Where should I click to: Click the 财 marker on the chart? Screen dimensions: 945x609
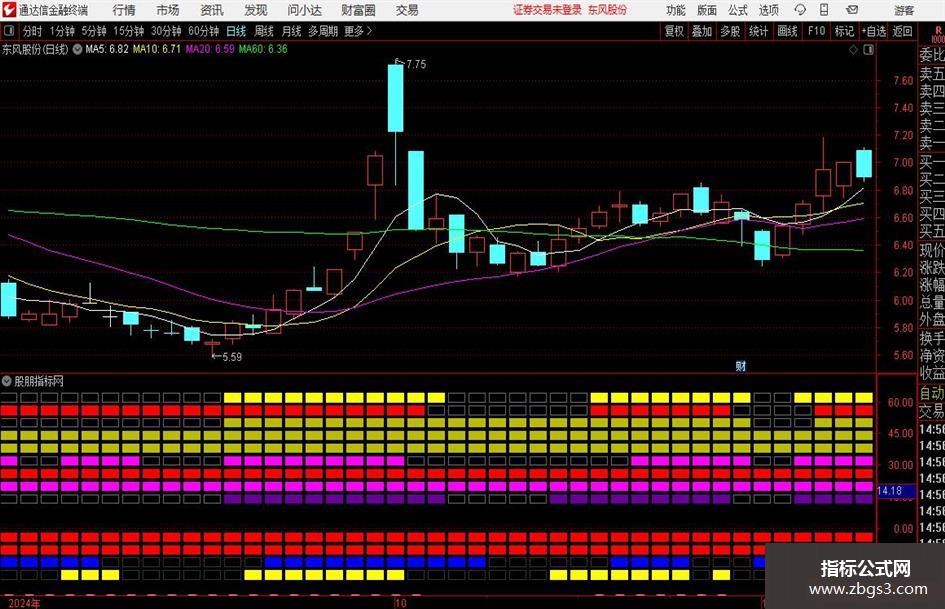(x=741, y=365)
